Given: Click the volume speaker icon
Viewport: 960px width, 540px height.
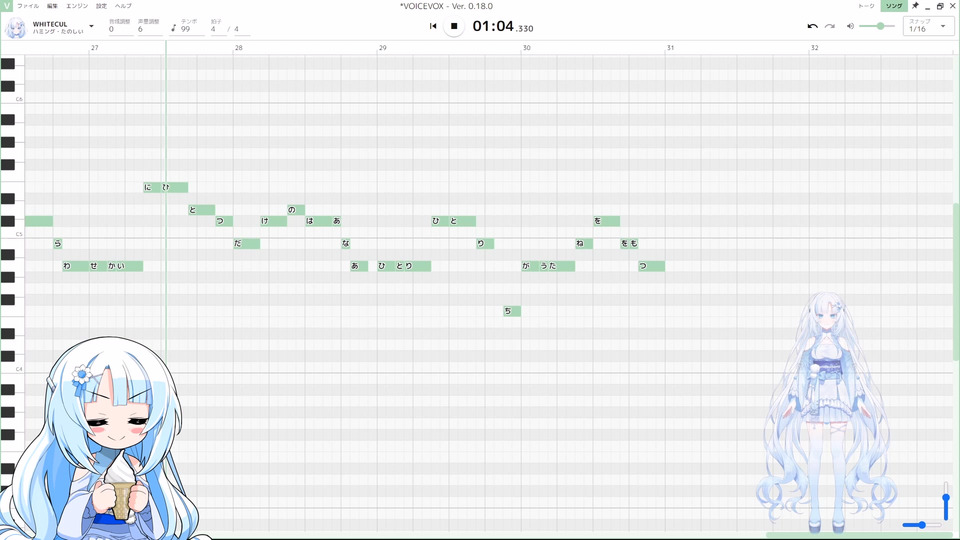Looking at the screenshot, I should [x=850, y=26].
